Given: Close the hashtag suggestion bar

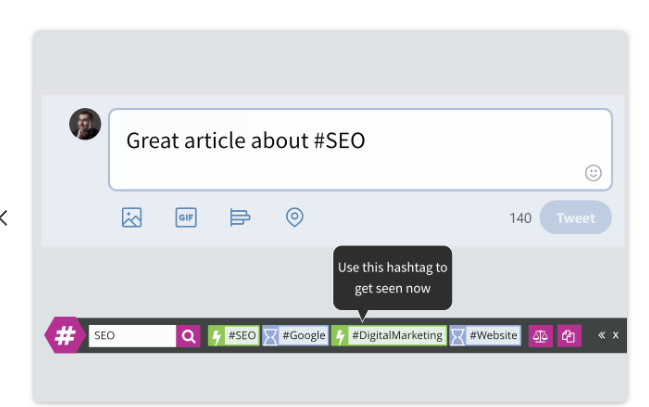Looking at the screenshot, I should (616, 335).
